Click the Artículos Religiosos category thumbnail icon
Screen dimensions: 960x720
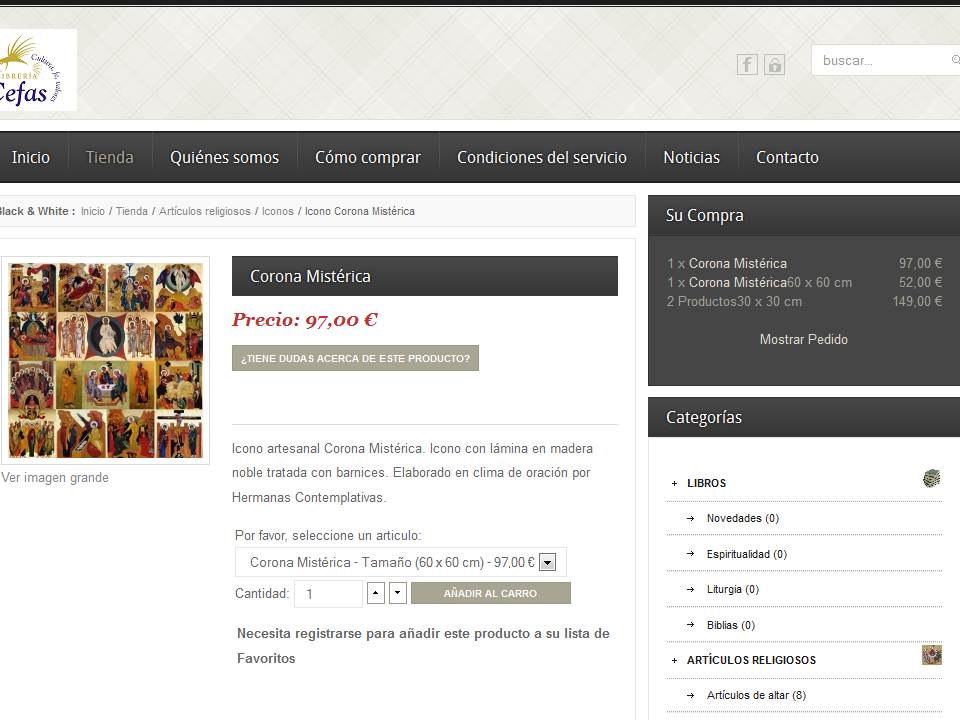[931, 655]
